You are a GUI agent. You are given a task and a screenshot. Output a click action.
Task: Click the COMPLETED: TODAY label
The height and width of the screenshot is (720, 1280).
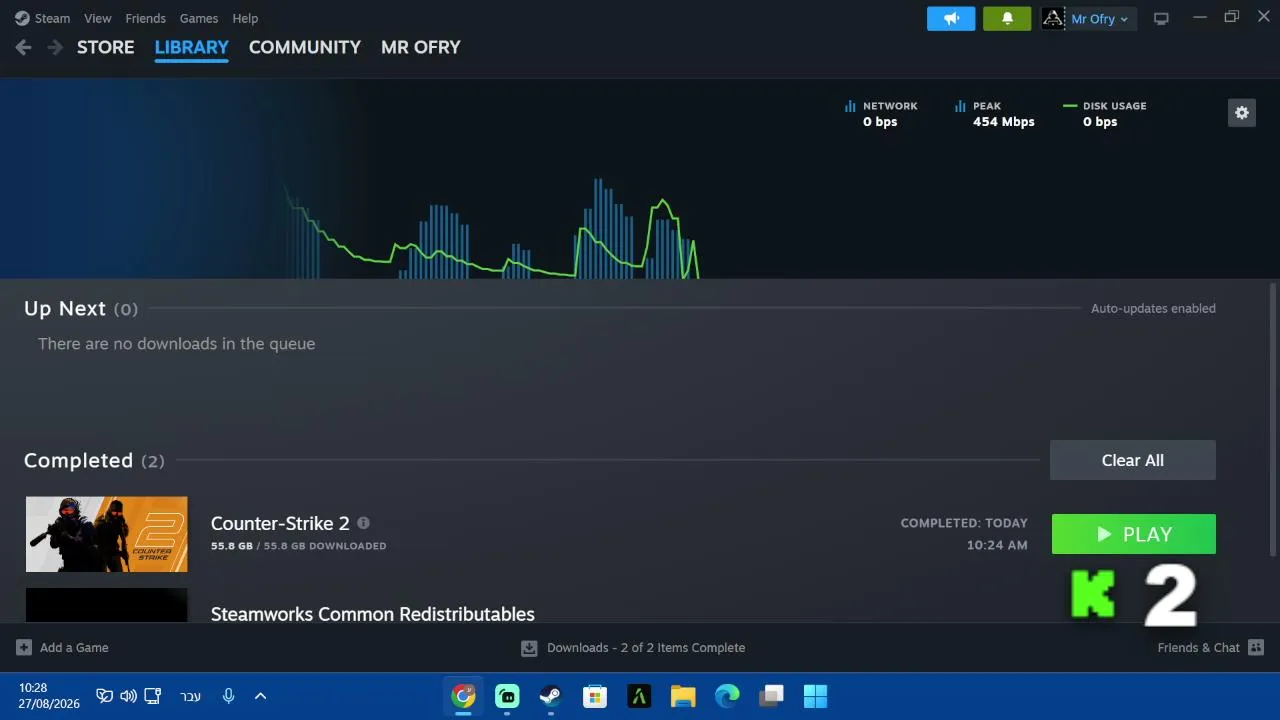[964, 523]
